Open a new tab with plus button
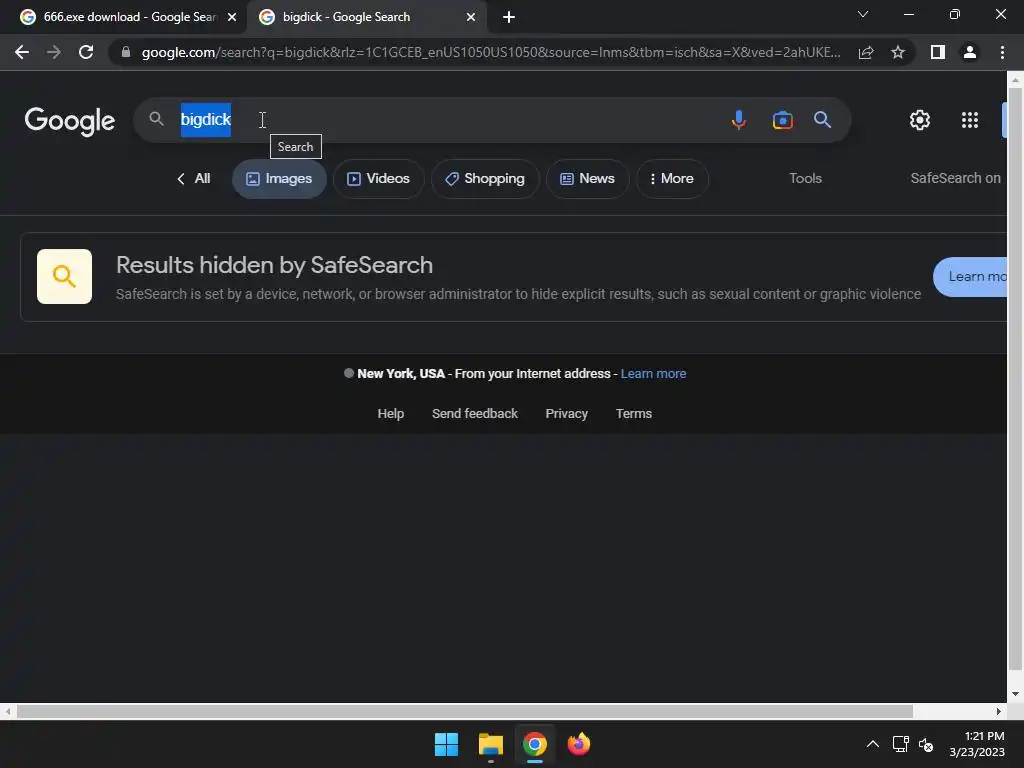1024x768 pixels. (x=509, y=18)
